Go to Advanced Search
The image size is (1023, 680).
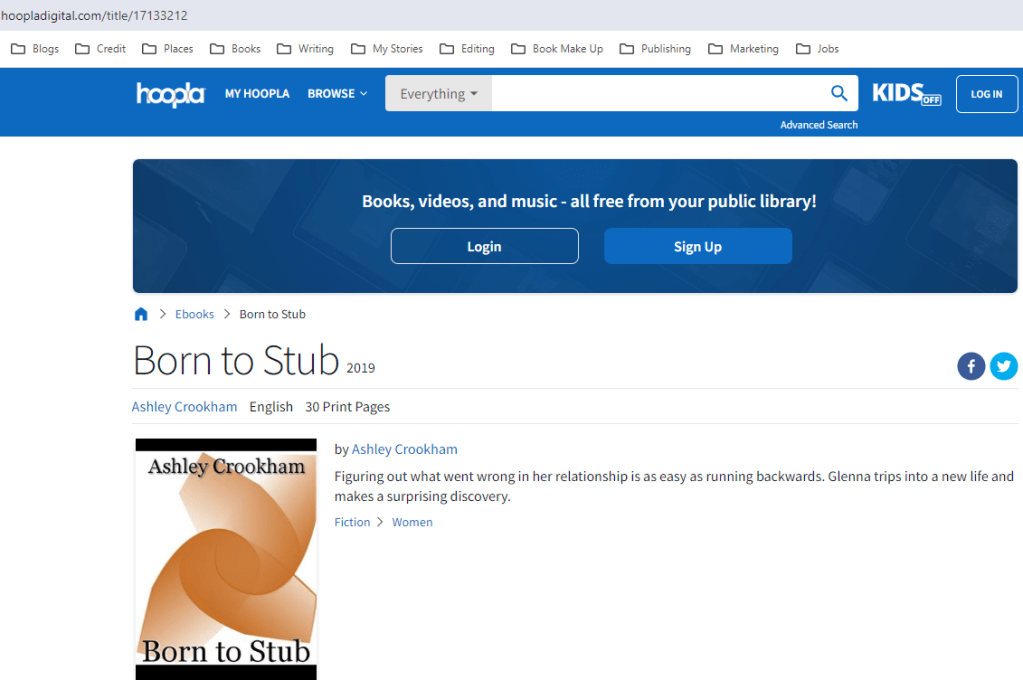[818, 124]
